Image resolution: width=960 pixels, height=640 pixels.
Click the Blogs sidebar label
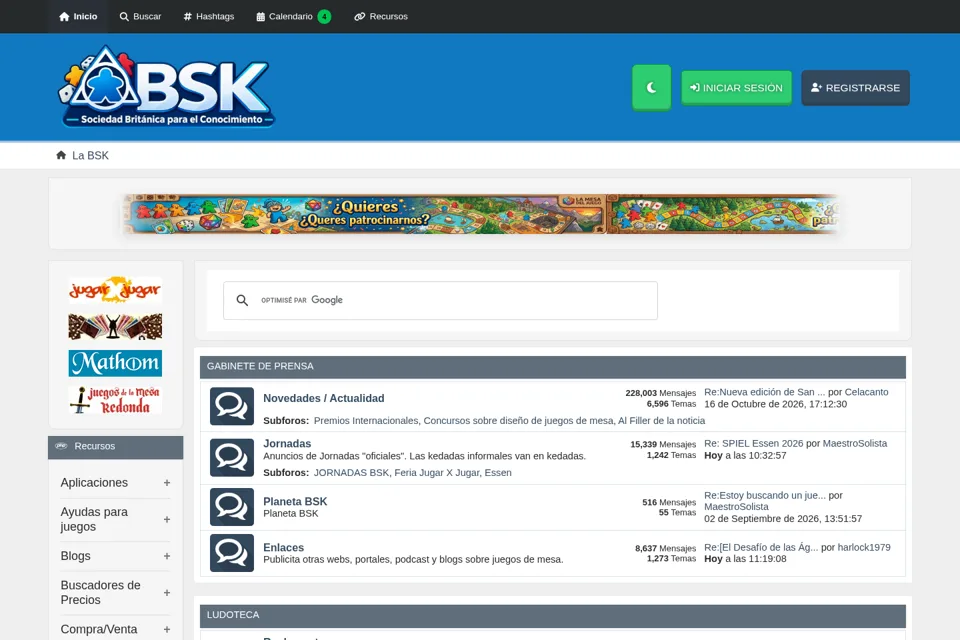tap(75, 556)
